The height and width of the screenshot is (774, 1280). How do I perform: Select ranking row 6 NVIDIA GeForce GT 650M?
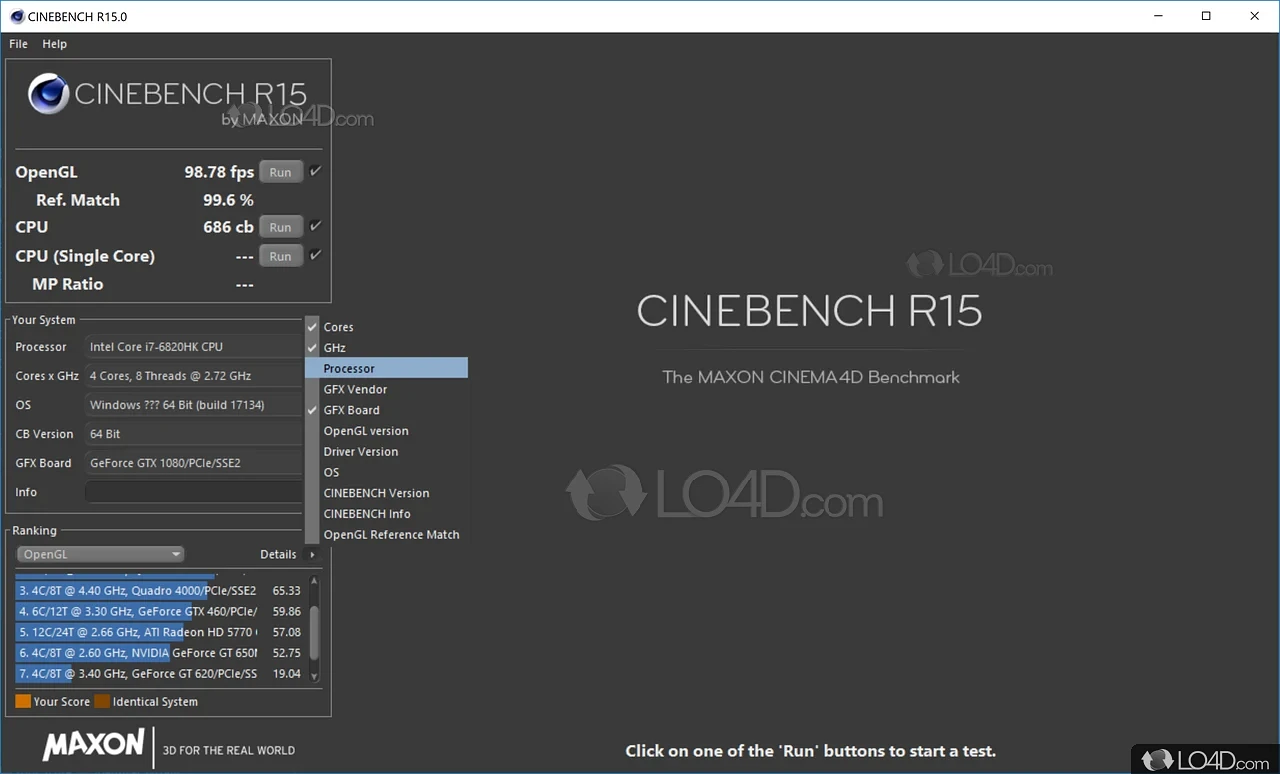tap(160, 653)
